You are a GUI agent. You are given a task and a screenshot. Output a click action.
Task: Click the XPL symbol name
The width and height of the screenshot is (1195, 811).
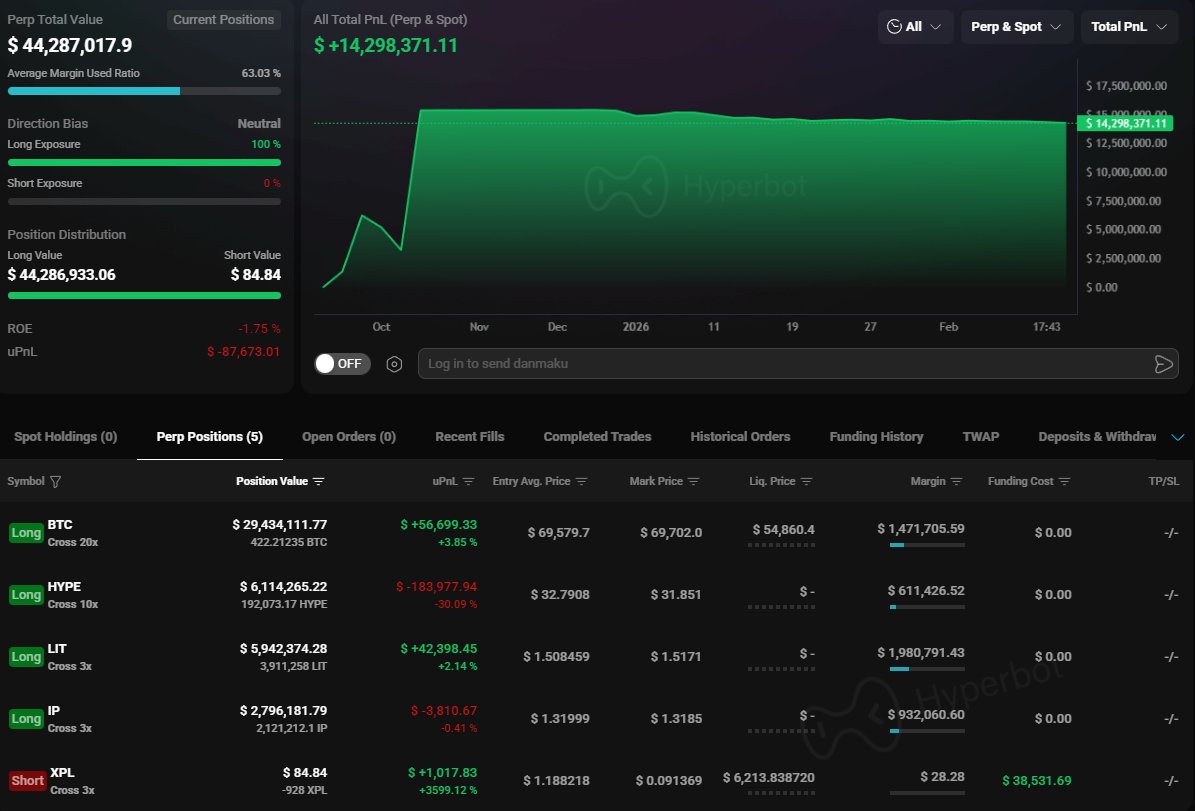pos(62,772)
